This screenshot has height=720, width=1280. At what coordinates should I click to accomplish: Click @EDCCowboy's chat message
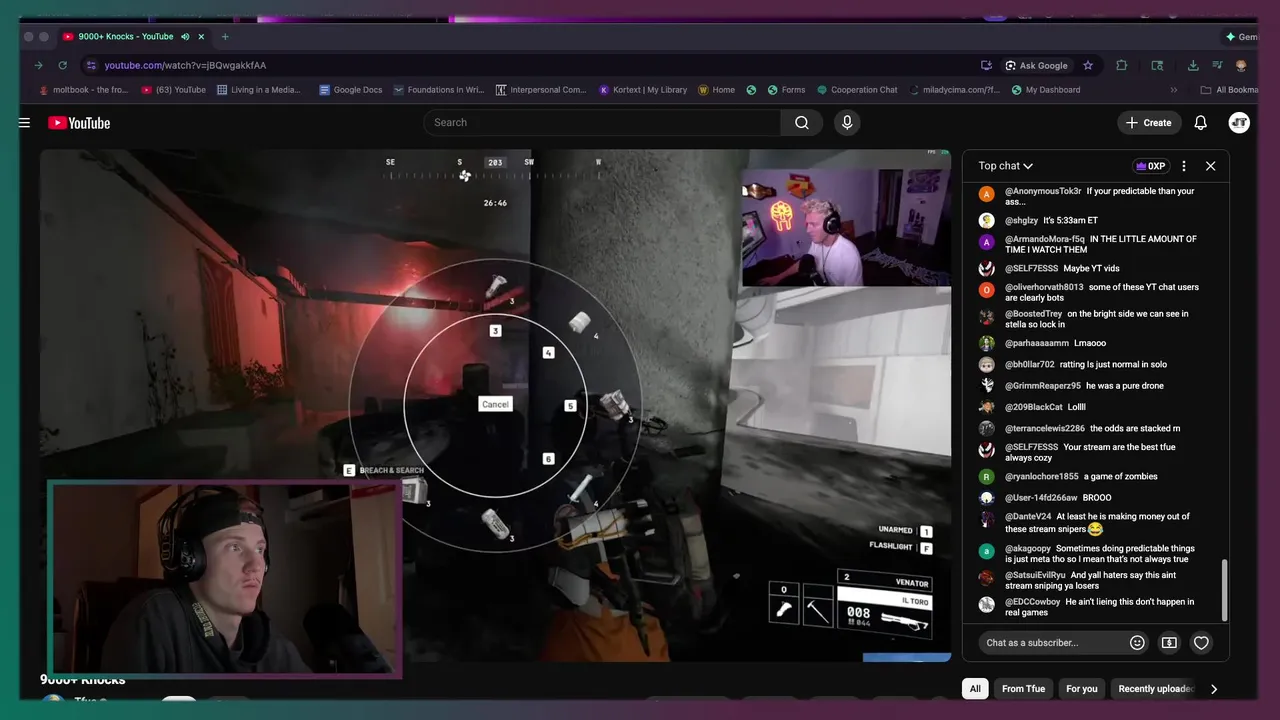1097,607
